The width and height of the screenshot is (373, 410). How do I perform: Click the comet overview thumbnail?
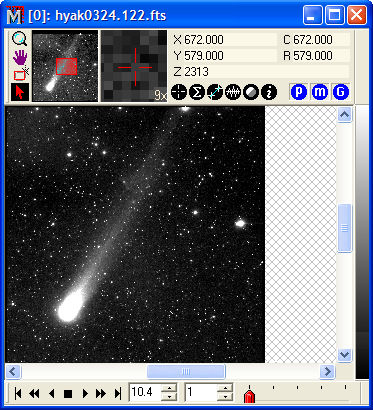(65, 66)
